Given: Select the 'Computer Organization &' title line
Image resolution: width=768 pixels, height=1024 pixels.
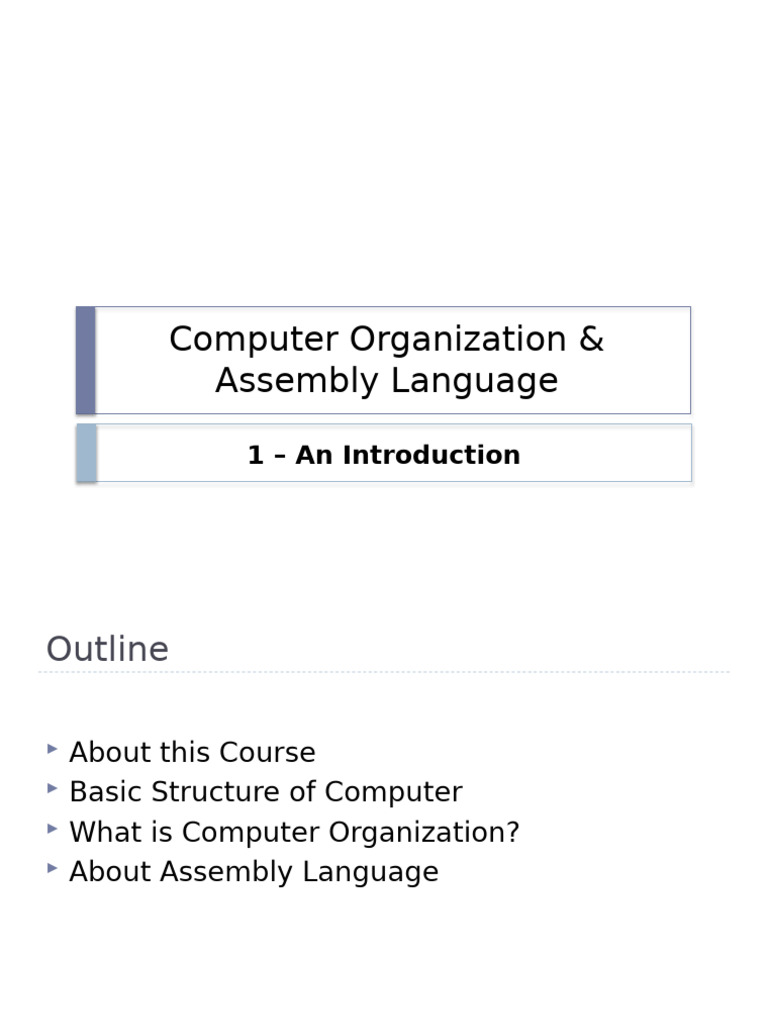Looking at the screenshot, I should point(386,340).
